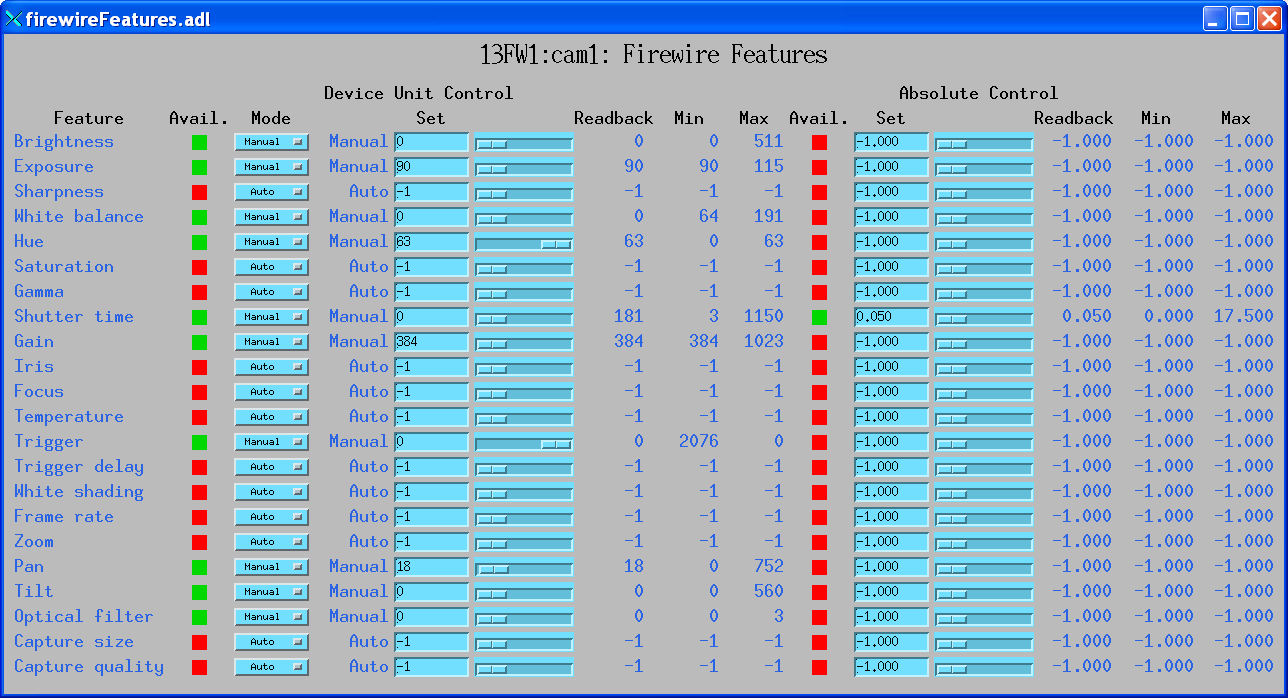1288x698 pixels.
Task: Click the red Absolute Control indicator for Gain
Action: (x=818, y=341)
